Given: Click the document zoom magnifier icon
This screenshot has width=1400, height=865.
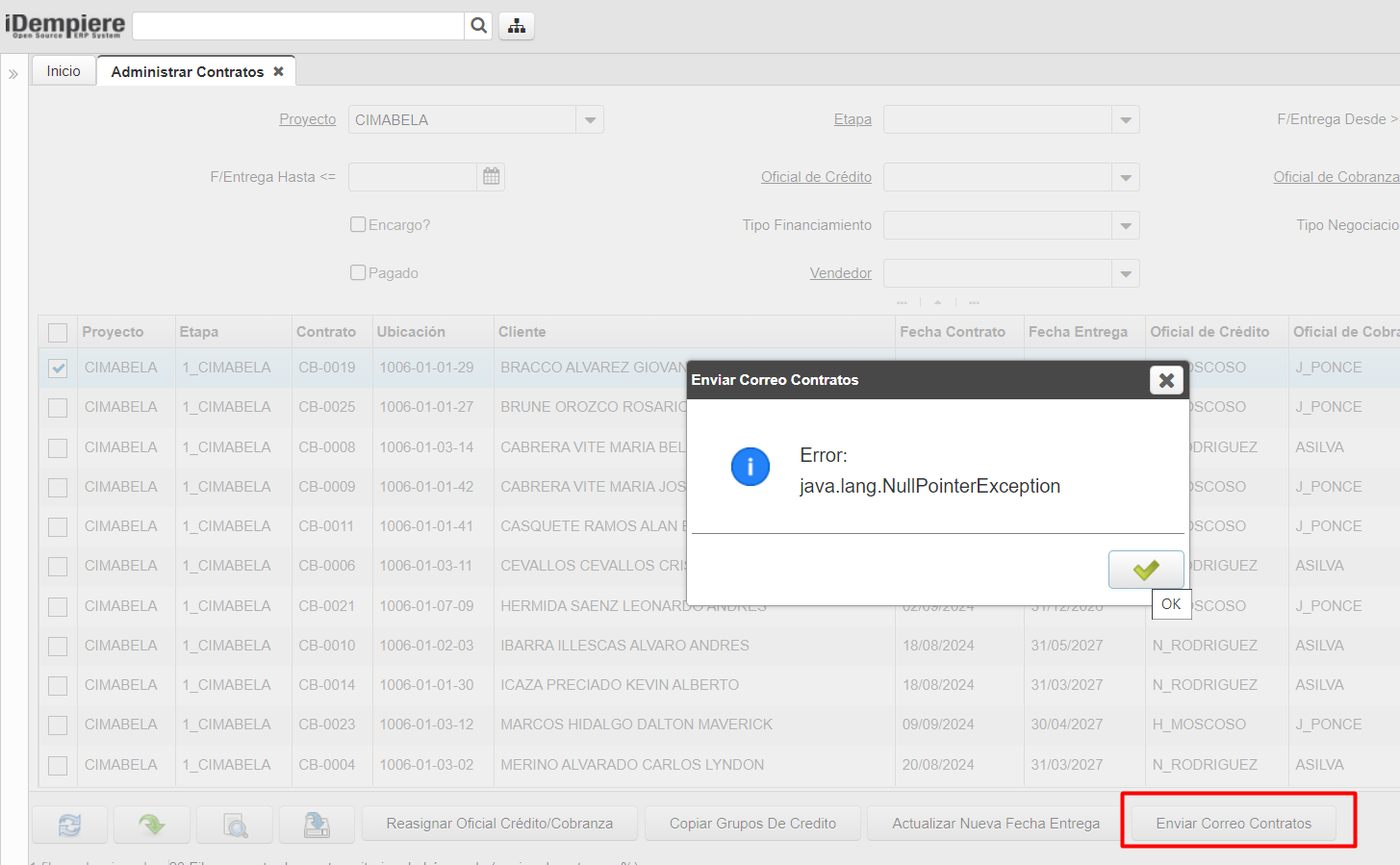Looking at the screenshot, I should pyautogui.click(x=235, y=825).
